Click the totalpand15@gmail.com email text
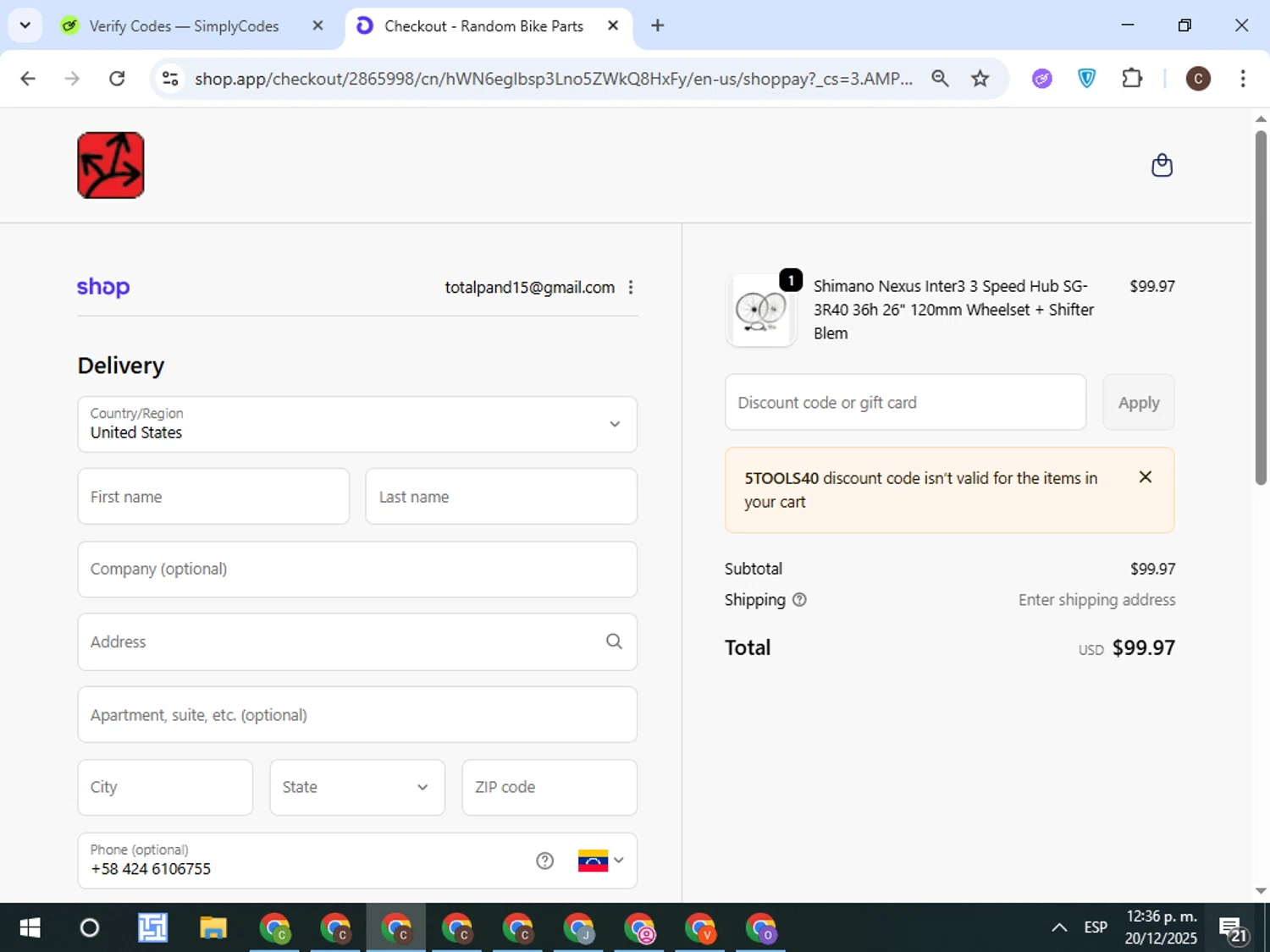This screenshot has width=1270, height=952. pyautogui.click(x=530, y=288)
